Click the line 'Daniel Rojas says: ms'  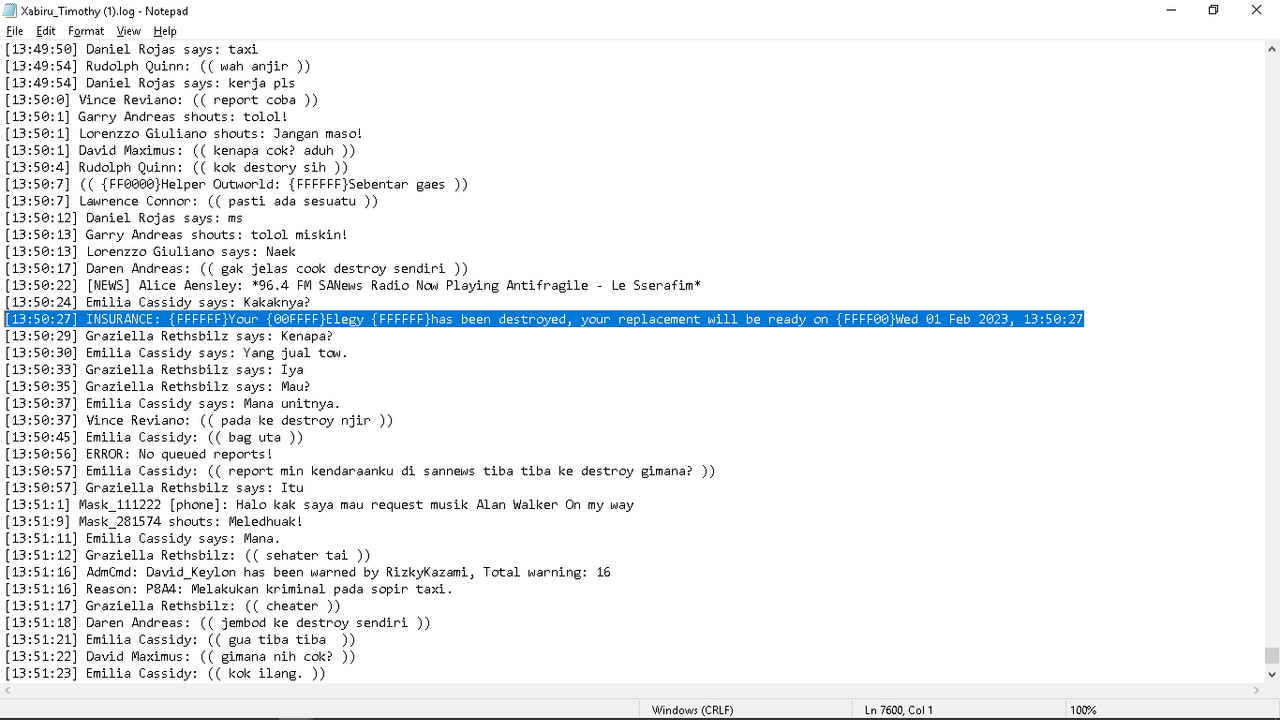coord(124,218)
